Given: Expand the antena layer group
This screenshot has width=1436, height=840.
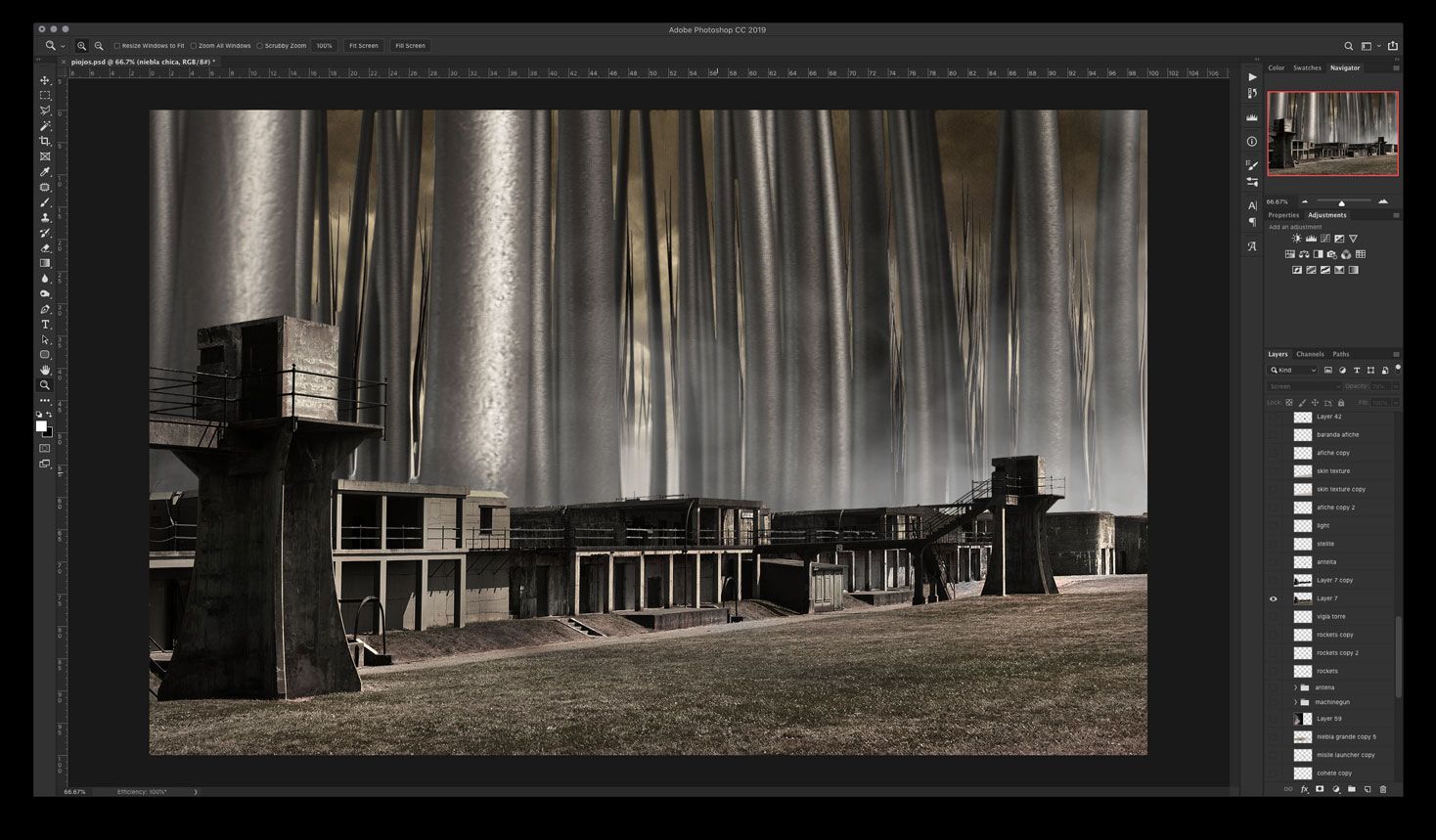Looking at the screenshot, I should tap(1295, 687).
